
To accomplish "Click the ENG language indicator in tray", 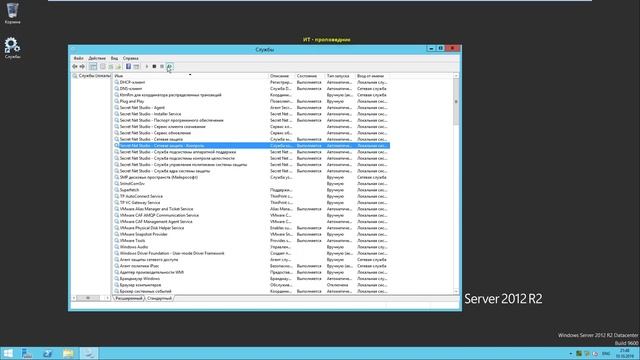I will 606,353.
